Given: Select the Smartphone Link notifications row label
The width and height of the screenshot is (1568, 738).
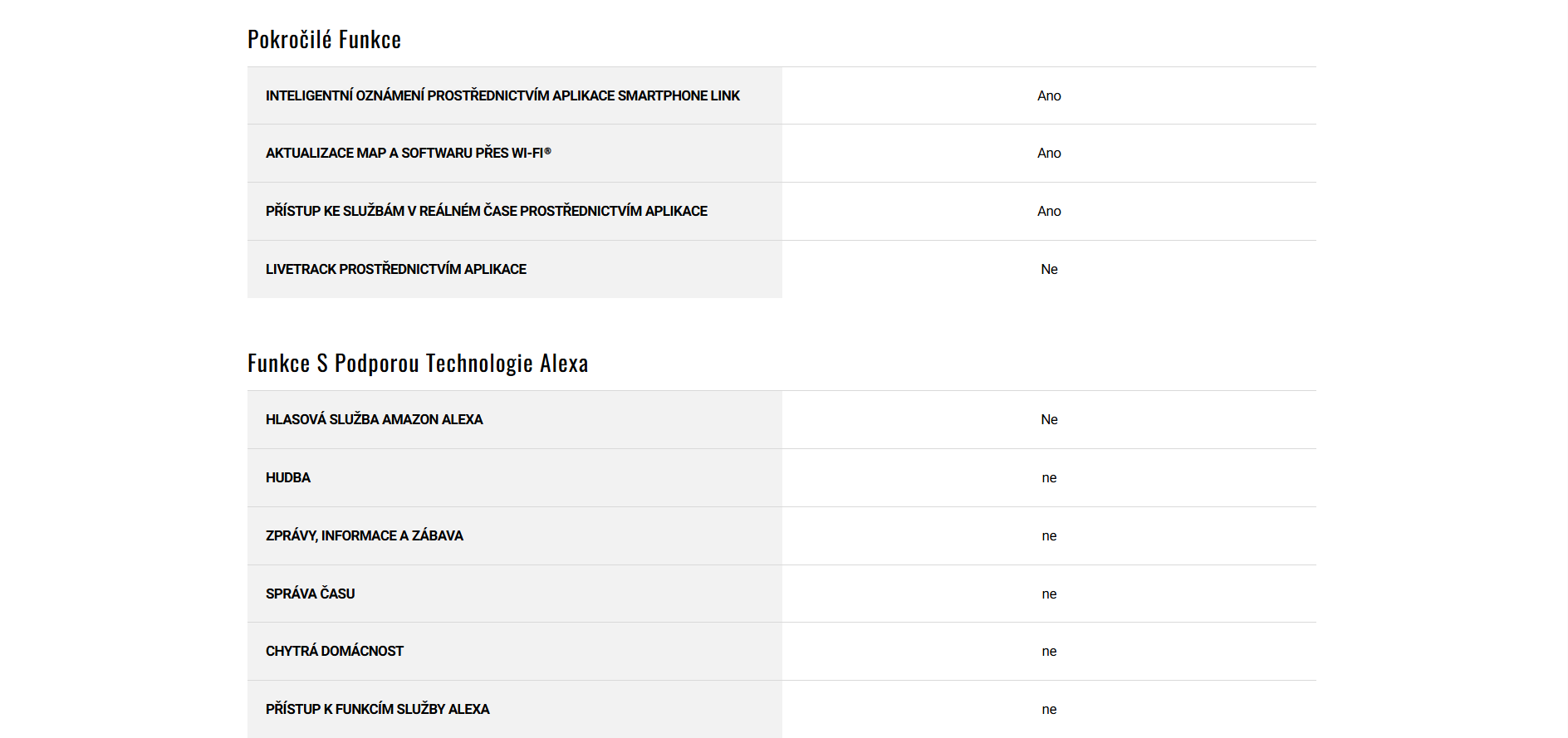Looking at the screenshot, I should tap(502, 95).
